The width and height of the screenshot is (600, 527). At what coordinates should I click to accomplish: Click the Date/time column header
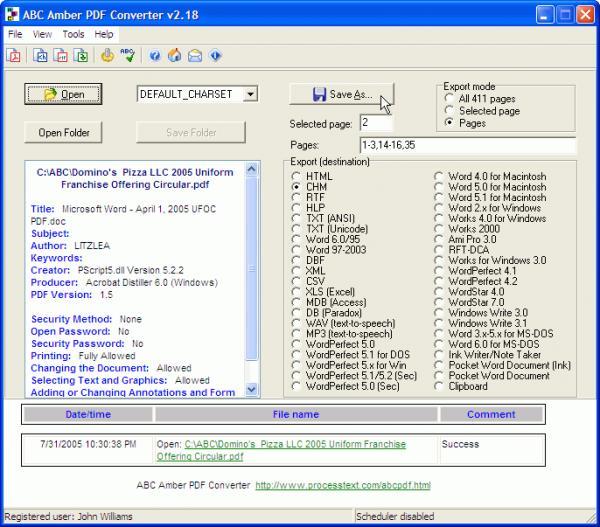[x=88, y=414]
